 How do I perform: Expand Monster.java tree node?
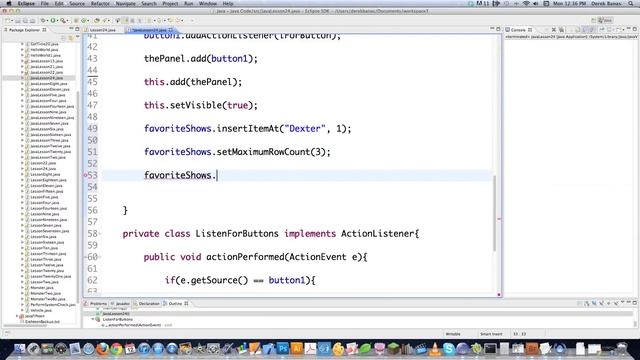point(22,288)
